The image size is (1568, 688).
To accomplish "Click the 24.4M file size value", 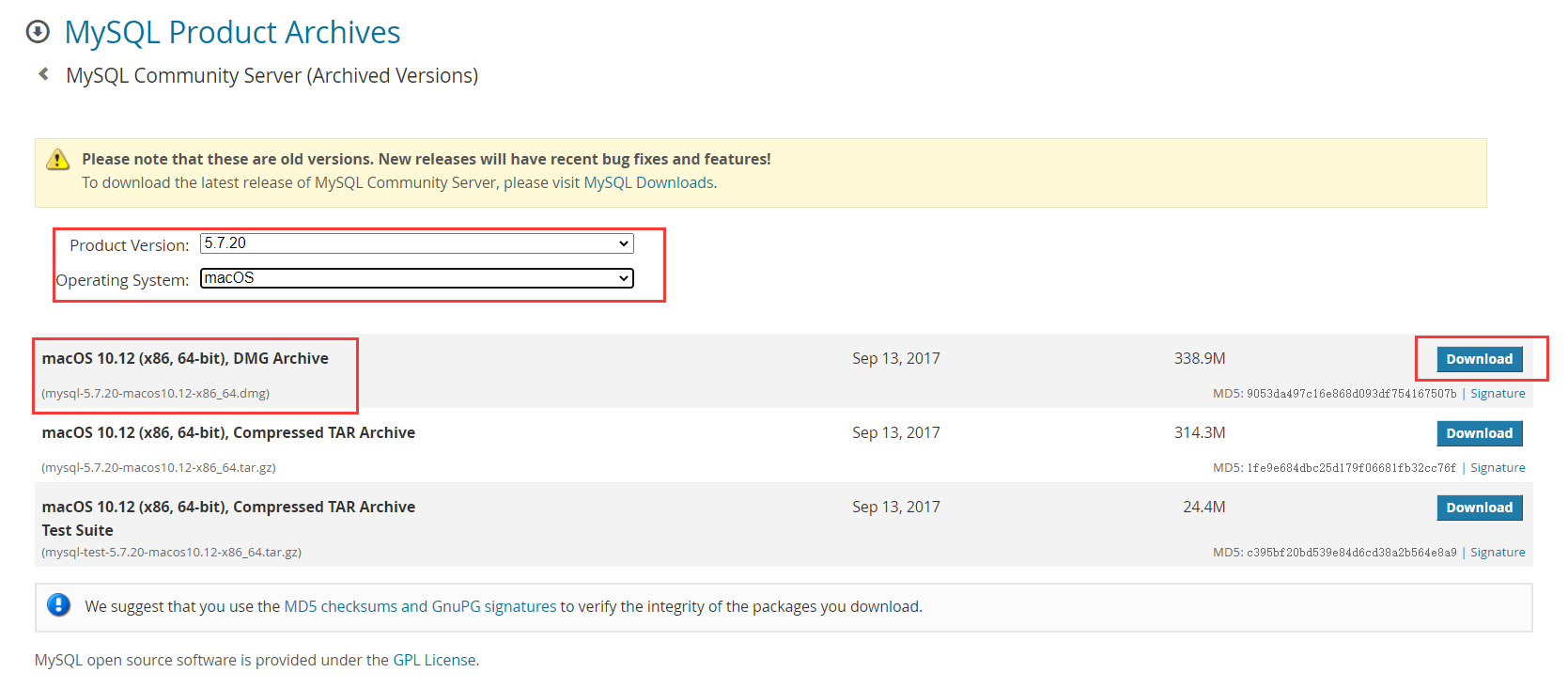I will click(1203, 507).
